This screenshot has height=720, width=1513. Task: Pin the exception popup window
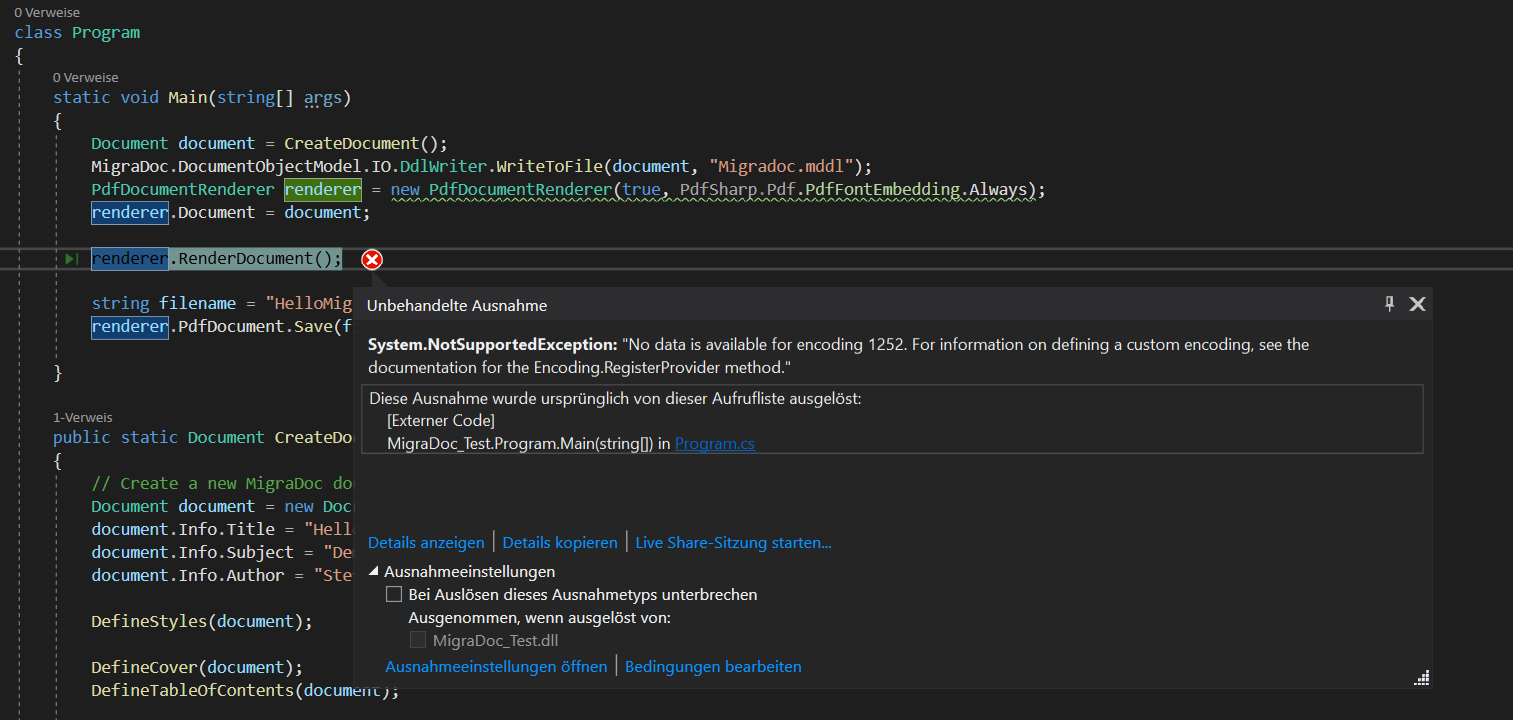point(1389,304)
